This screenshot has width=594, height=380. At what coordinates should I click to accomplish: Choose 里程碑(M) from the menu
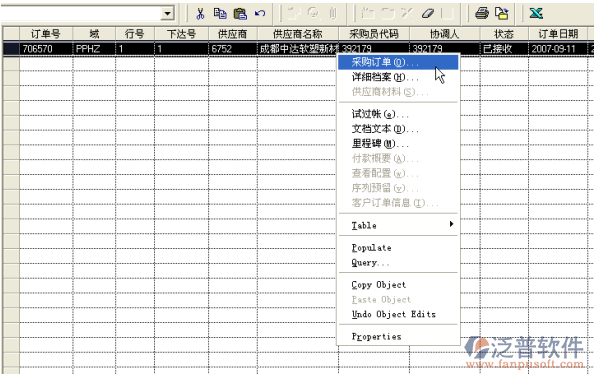pyautogui.click(x=398, y=144)
